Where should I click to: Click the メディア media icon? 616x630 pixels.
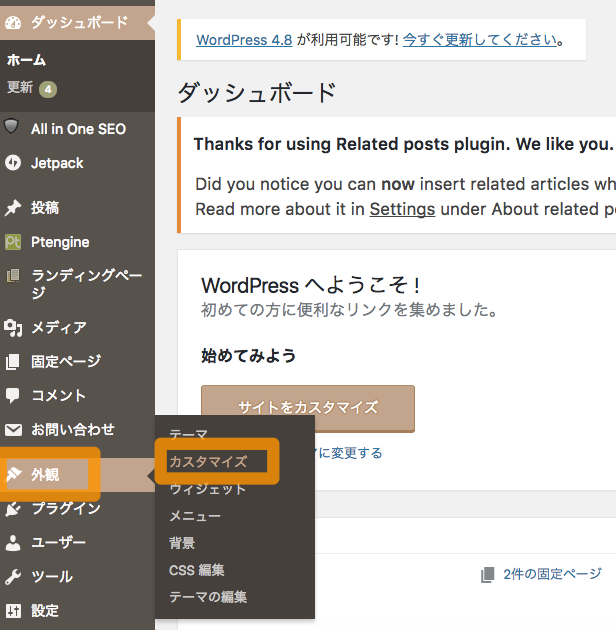coord(13,328)
